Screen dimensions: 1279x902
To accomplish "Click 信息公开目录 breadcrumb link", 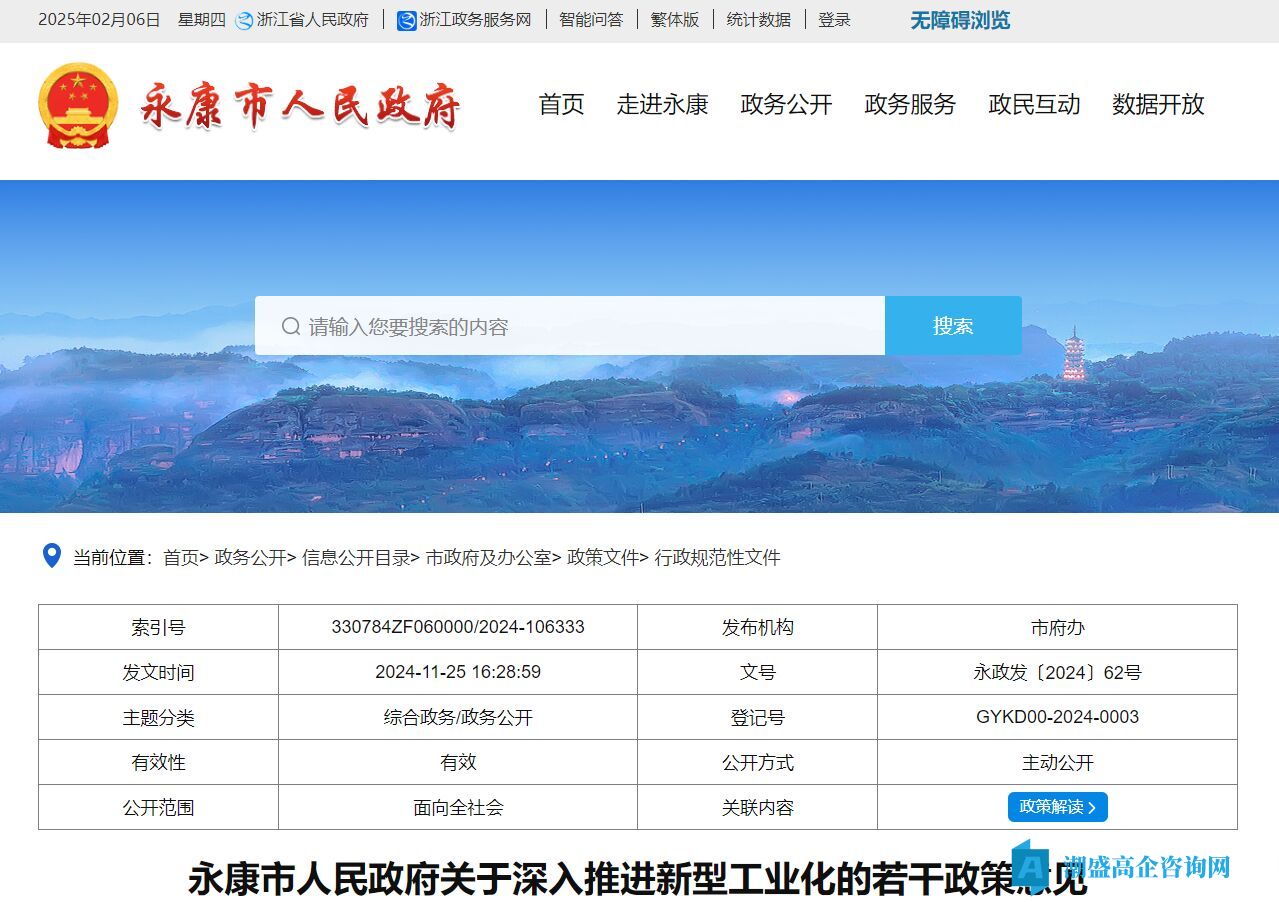I will pyautogui.click(x=356, y=558).
